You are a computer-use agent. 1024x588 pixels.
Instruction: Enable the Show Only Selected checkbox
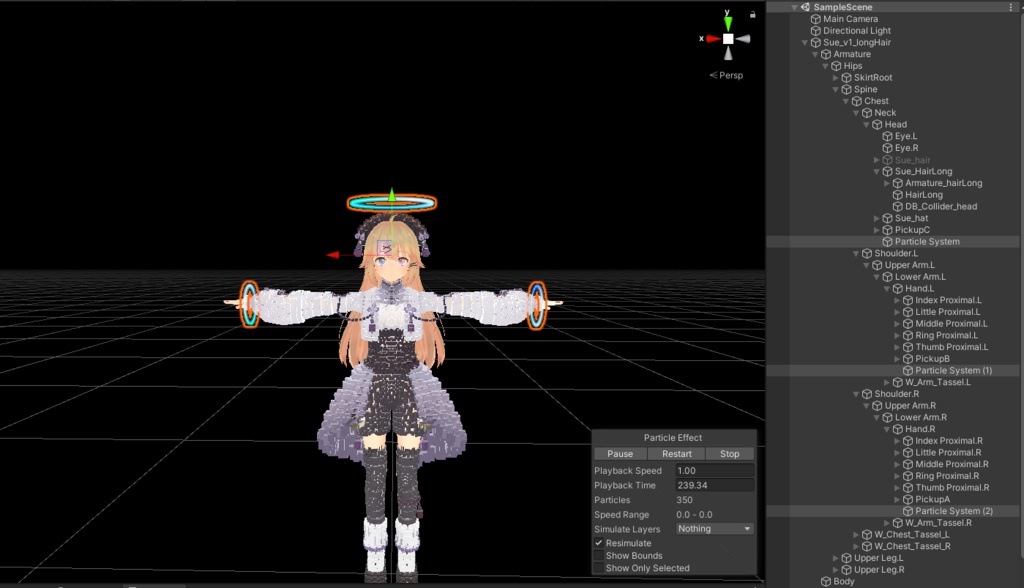(599, 568)
